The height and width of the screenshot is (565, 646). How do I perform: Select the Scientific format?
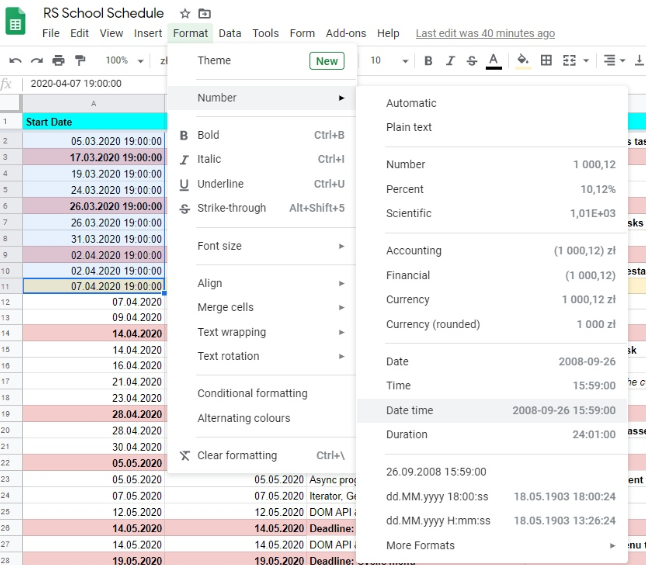492,213
